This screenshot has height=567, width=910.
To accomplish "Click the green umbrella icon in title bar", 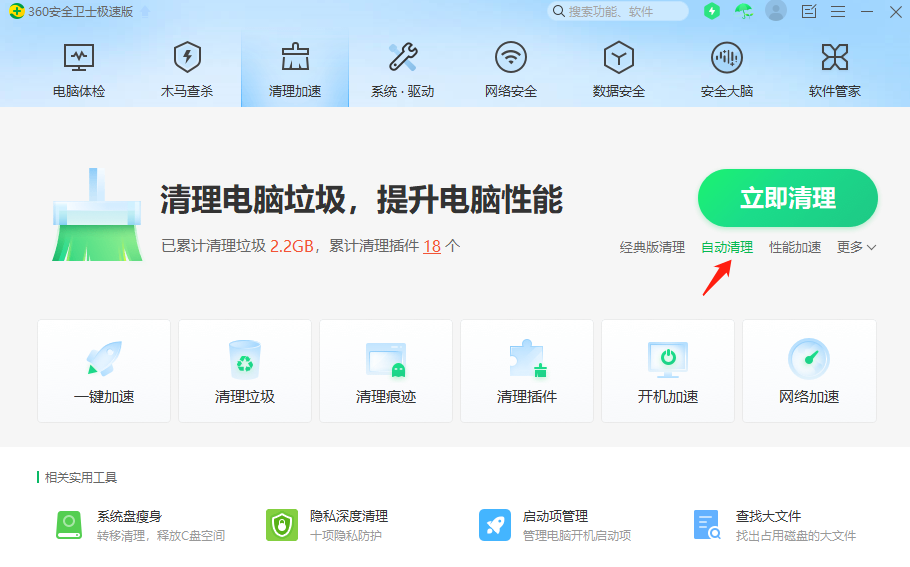I will [x=743, y=11].
